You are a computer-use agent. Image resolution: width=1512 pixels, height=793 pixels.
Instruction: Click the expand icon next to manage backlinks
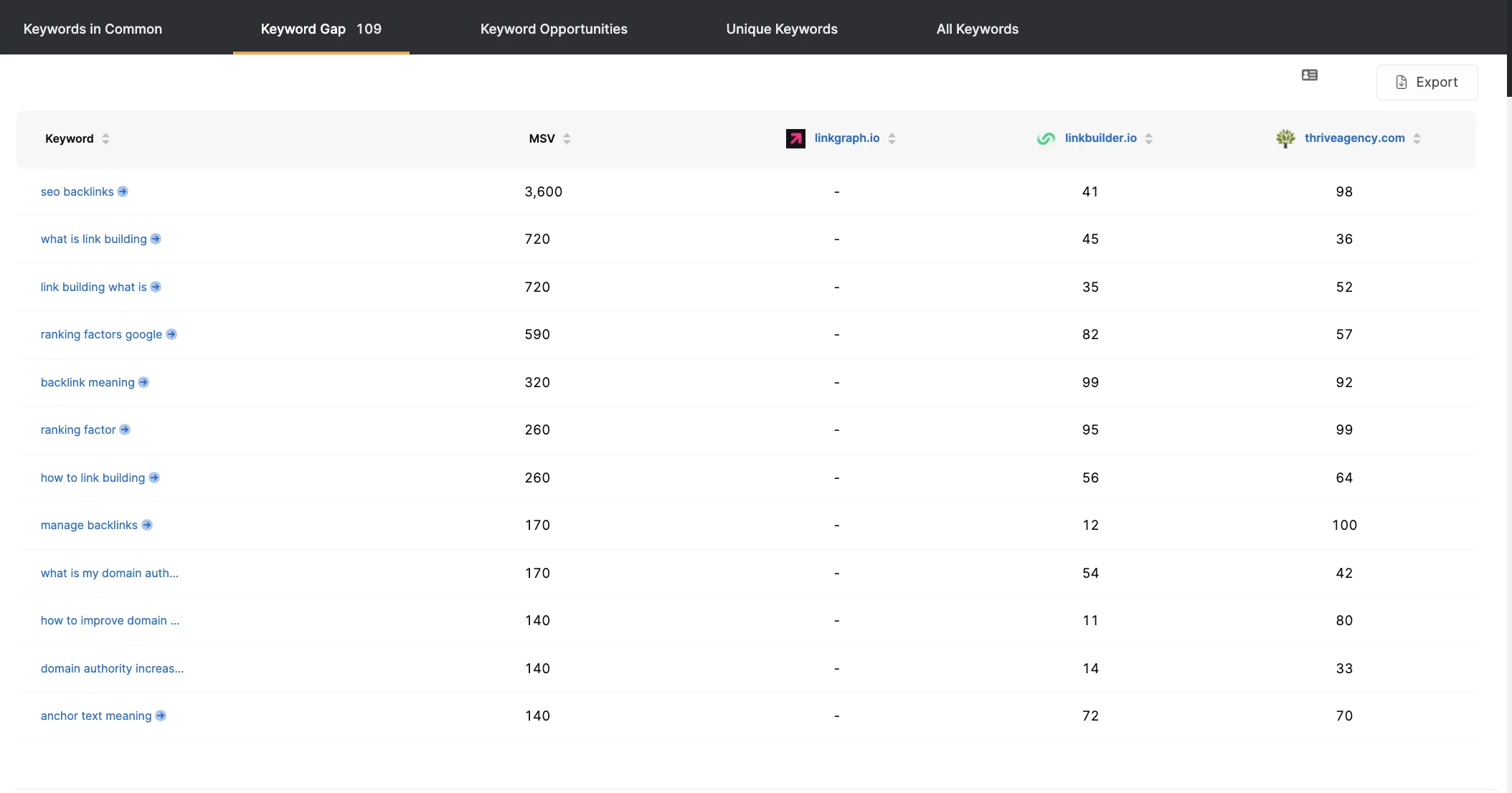point(147,524)
